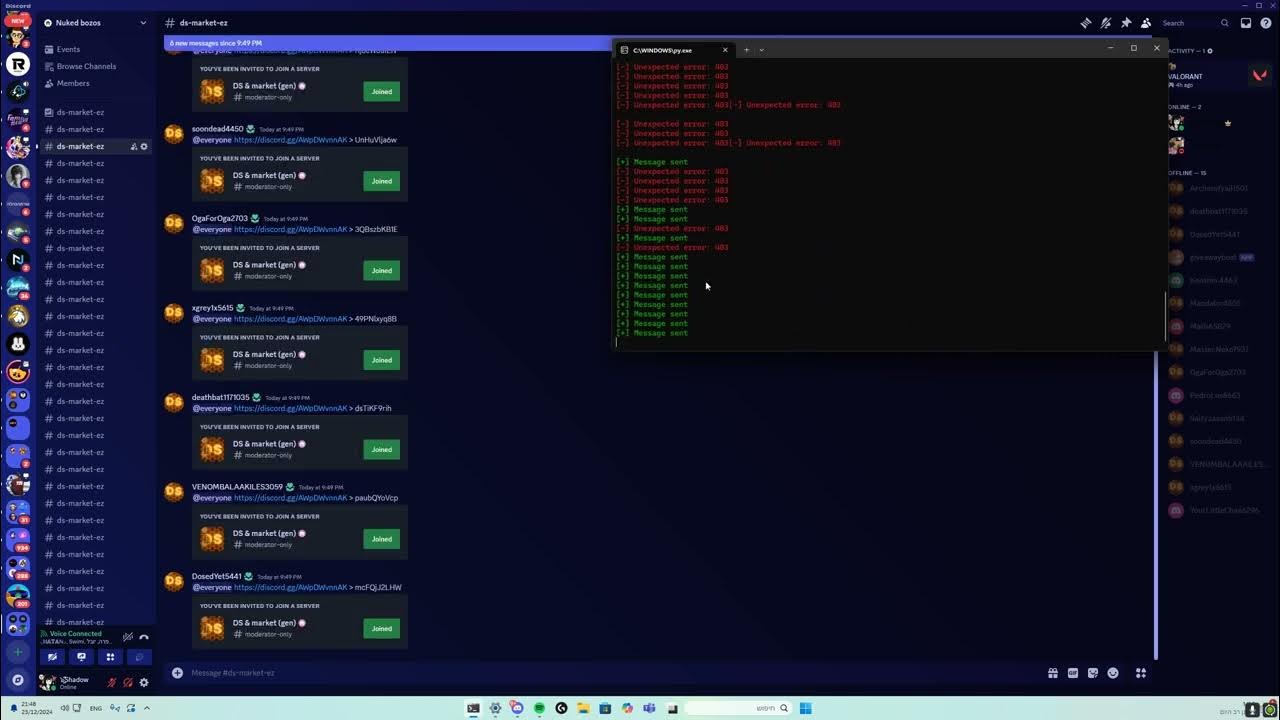Viewport: 1280px width, 720px height.
Task: Click the new messages since 9:49 PM bar
Action: (387, 43)
